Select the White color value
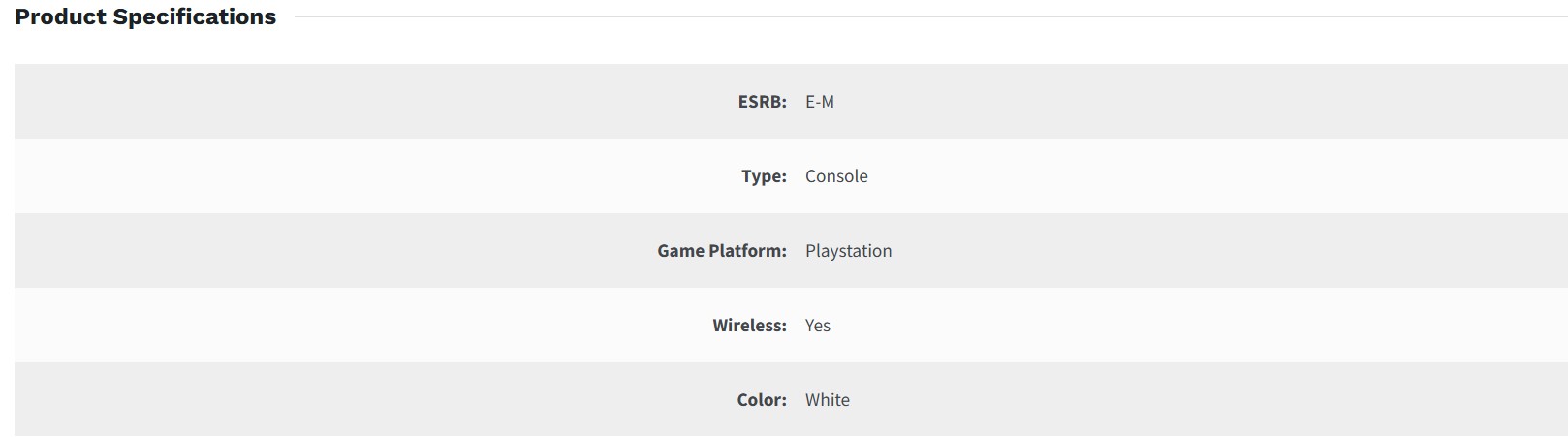Image resolution: width=1568 pixels, height=437 pixels. 827,400
